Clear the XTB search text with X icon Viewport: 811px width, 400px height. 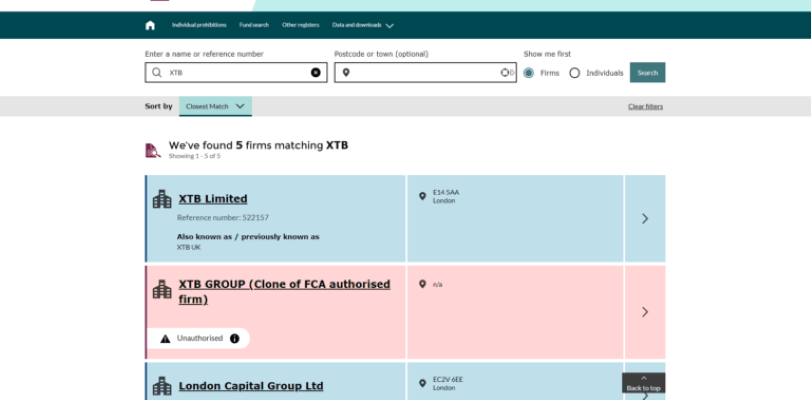click(316, 73)
